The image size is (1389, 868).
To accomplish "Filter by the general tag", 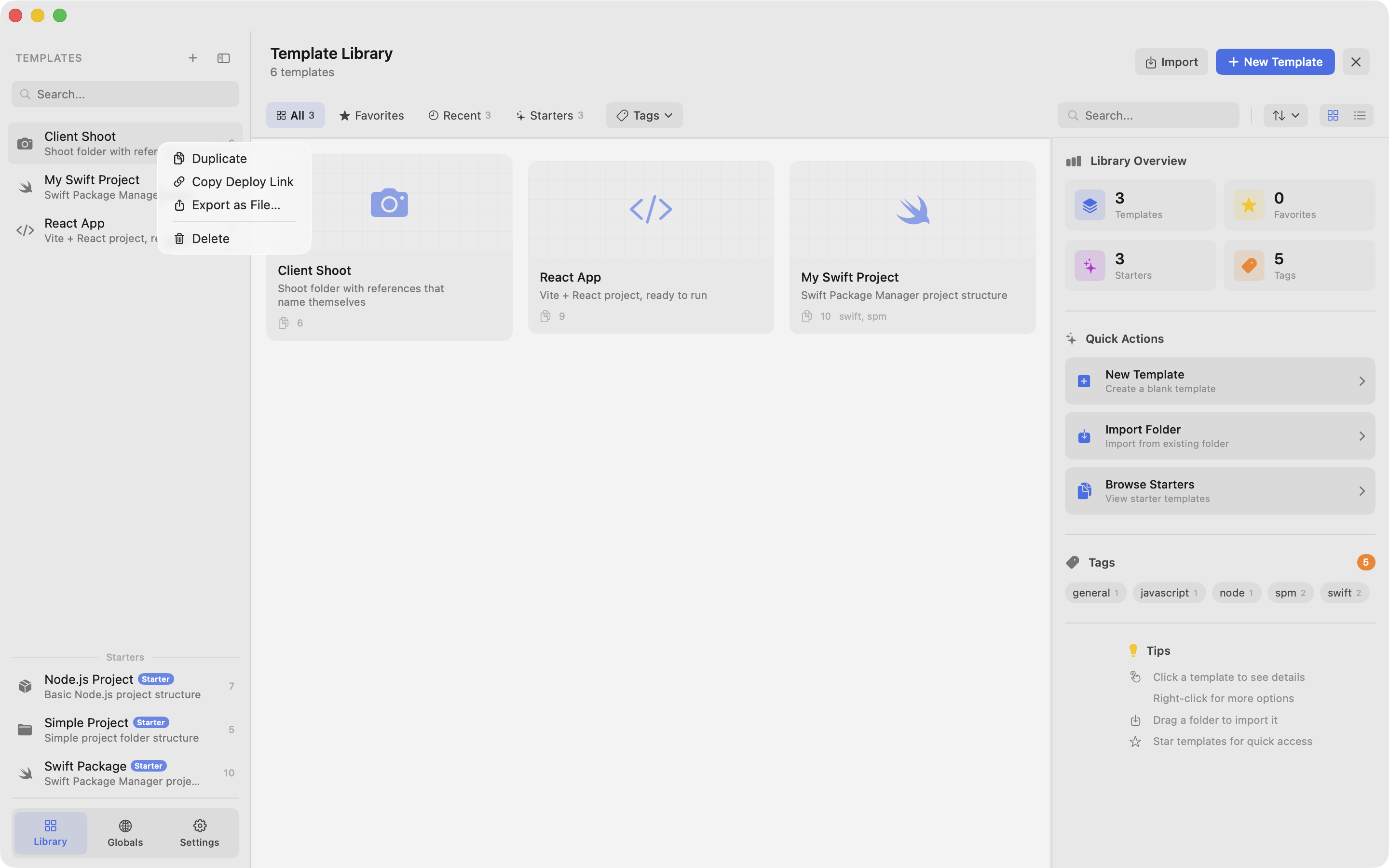I will [x=1096, y=593].
